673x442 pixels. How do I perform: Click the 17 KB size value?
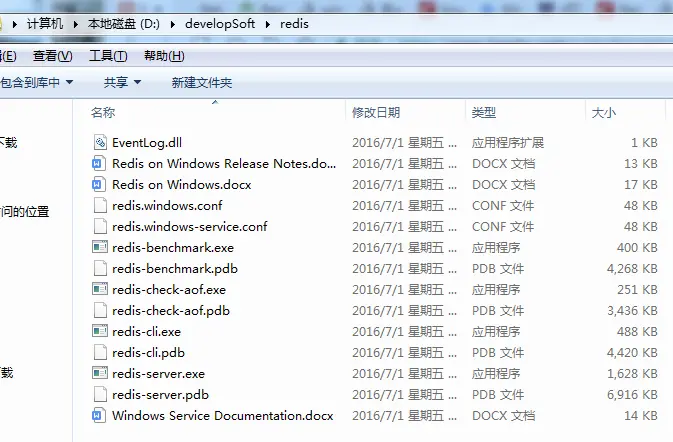click(x=641, y=185)
